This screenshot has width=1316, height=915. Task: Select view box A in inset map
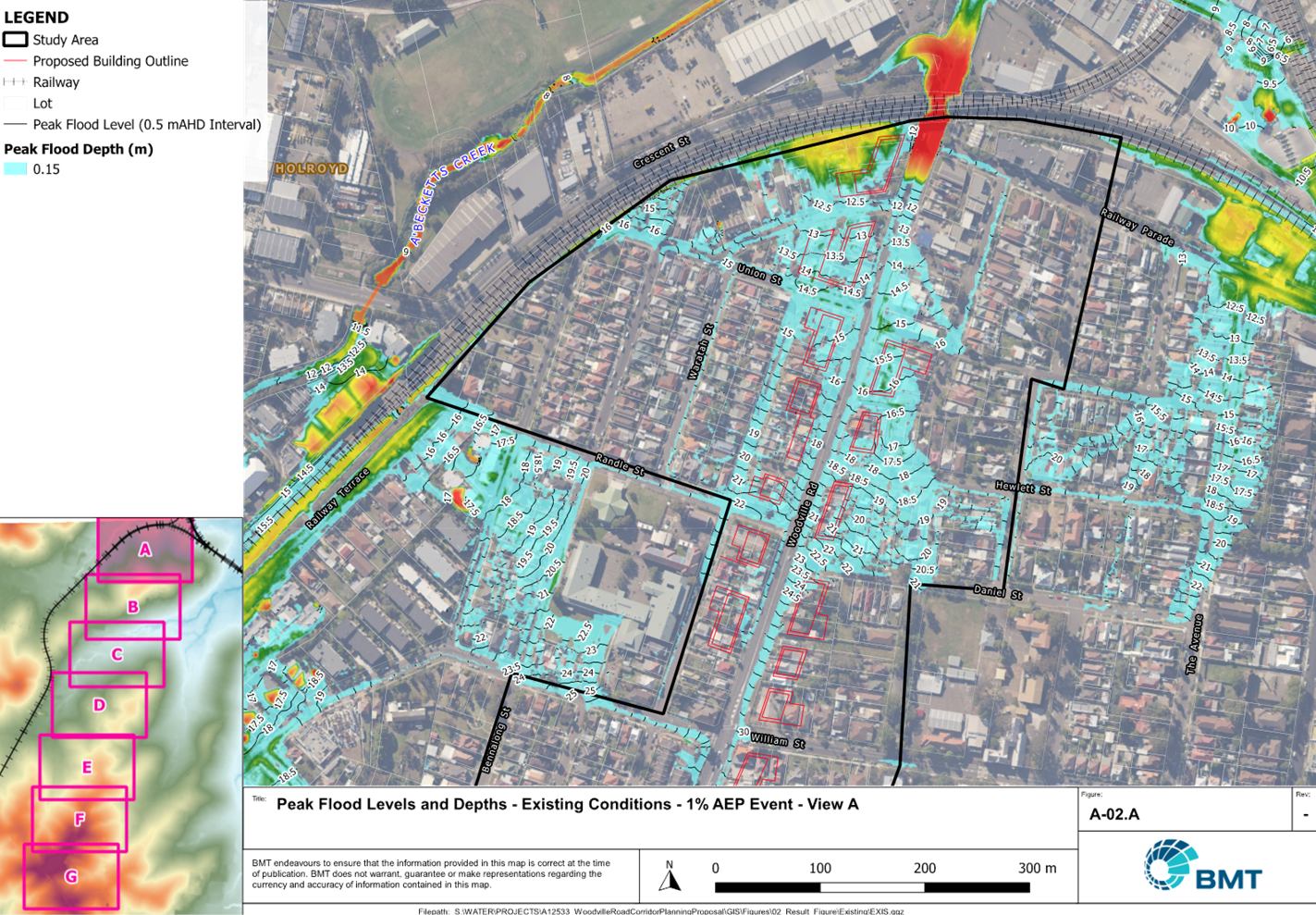(145, 550)
